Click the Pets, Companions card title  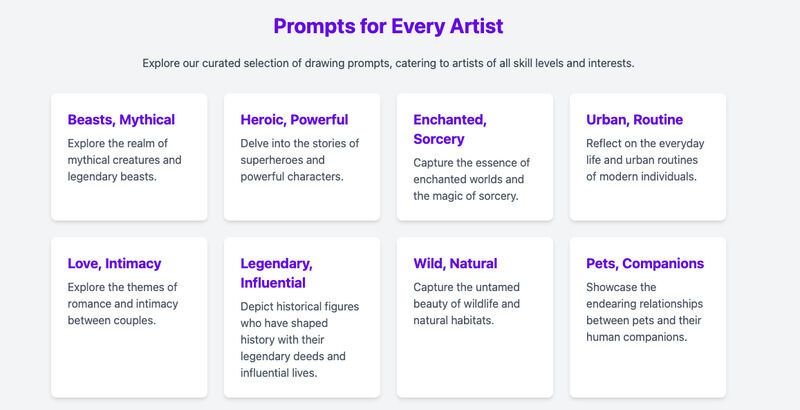tap(645, 264)
